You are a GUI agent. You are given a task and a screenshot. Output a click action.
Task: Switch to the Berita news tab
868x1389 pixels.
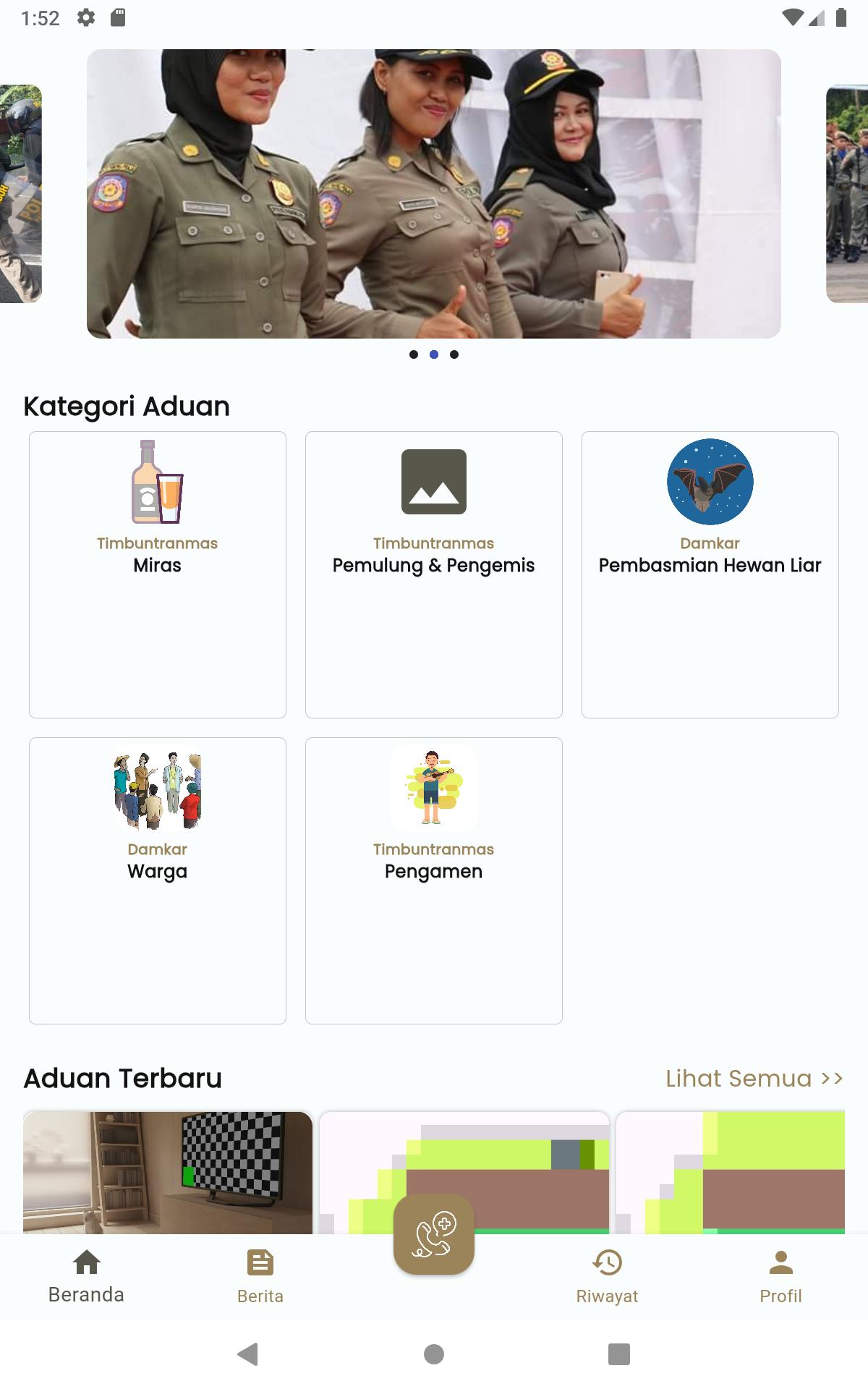(260, 1277)
